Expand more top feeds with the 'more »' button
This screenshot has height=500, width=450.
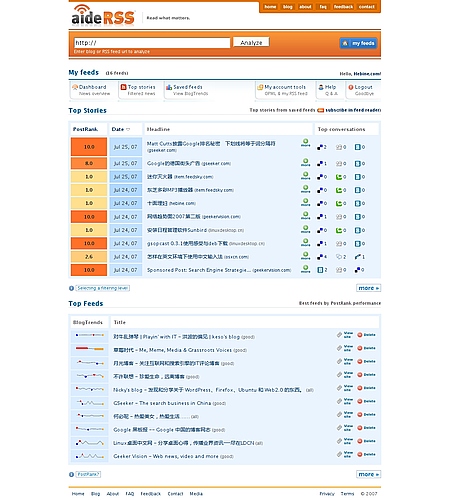[x=368, y=474]
